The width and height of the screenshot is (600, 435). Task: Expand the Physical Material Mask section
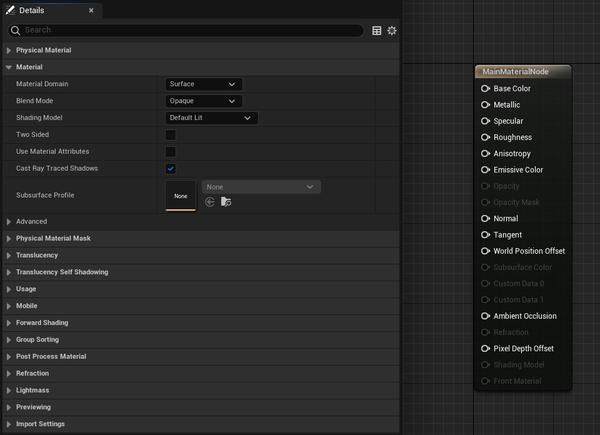8,239
